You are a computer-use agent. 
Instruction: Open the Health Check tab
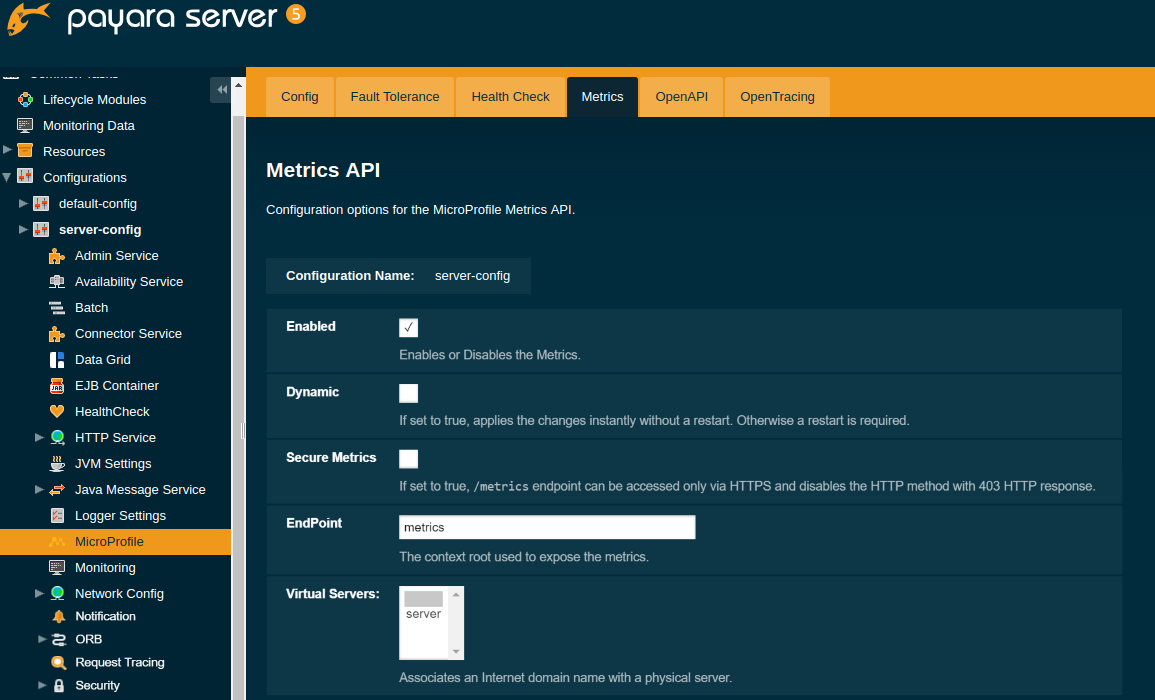click(x=510, y=97)
